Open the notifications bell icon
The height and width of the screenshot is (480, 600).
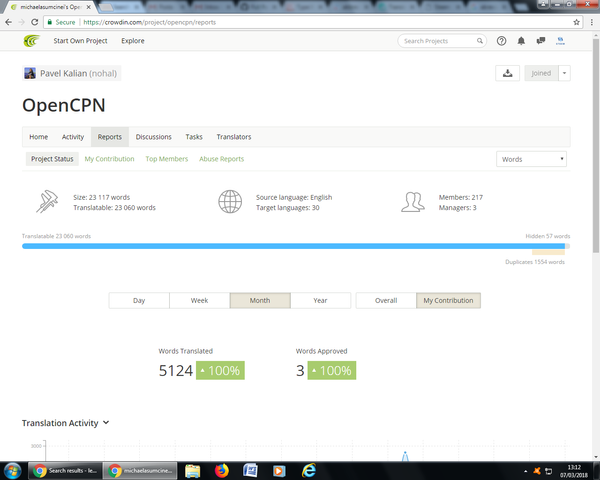[x=521, y=41]
